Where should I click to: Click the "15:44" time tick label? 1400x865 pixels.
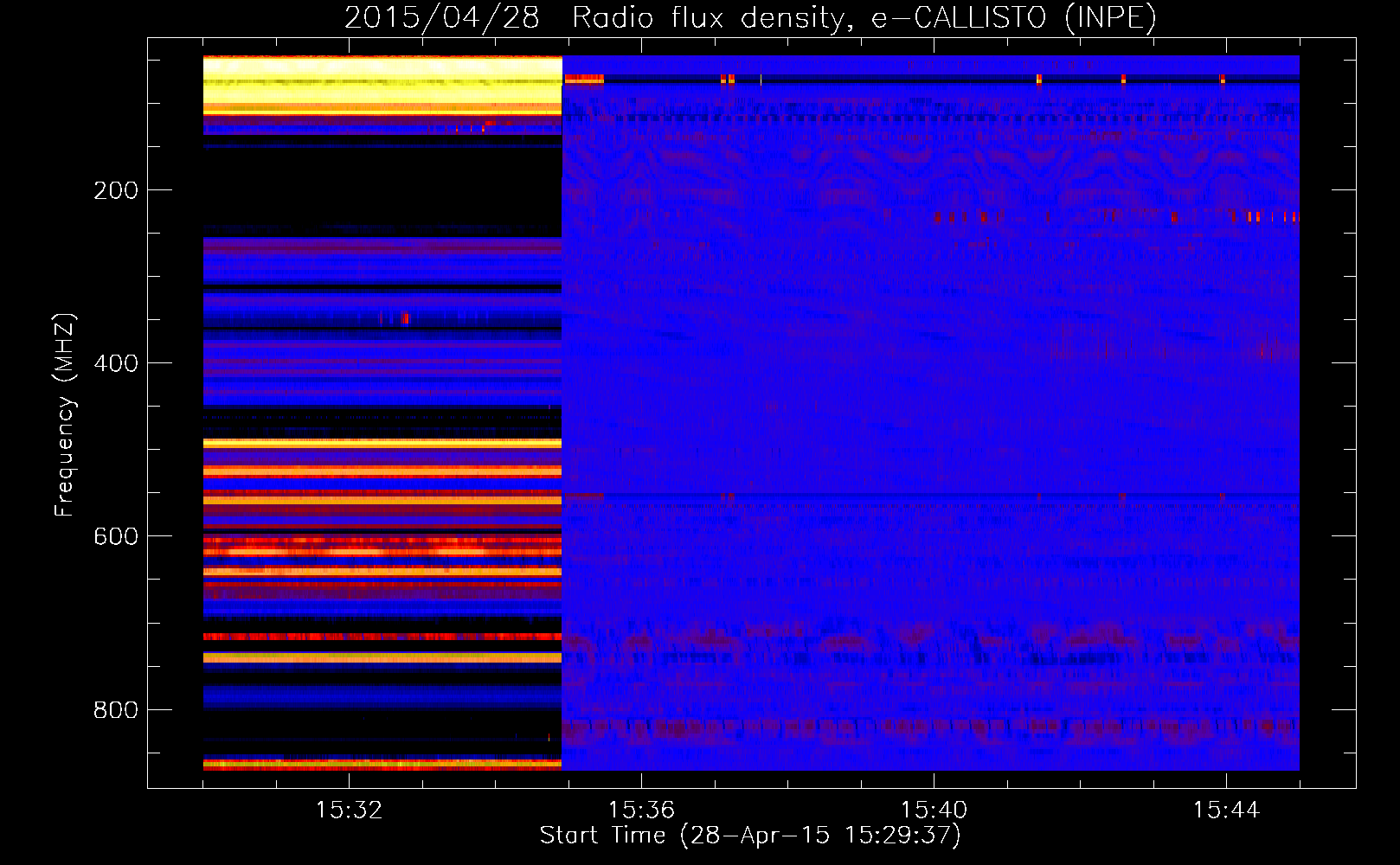[1226, 811]
